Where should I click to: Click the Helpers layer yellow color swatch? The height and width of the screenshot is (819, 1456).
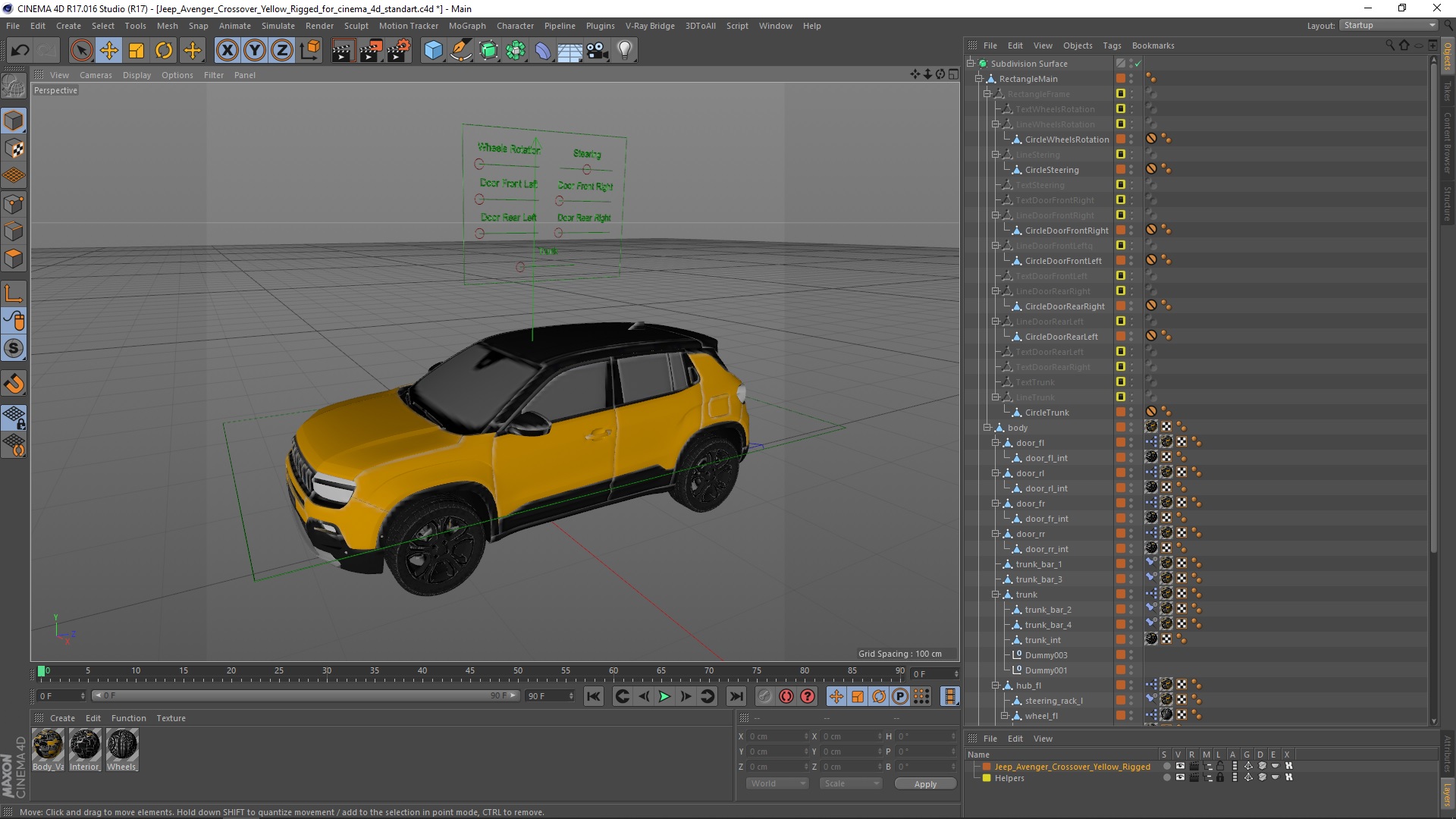click(987, 778)
